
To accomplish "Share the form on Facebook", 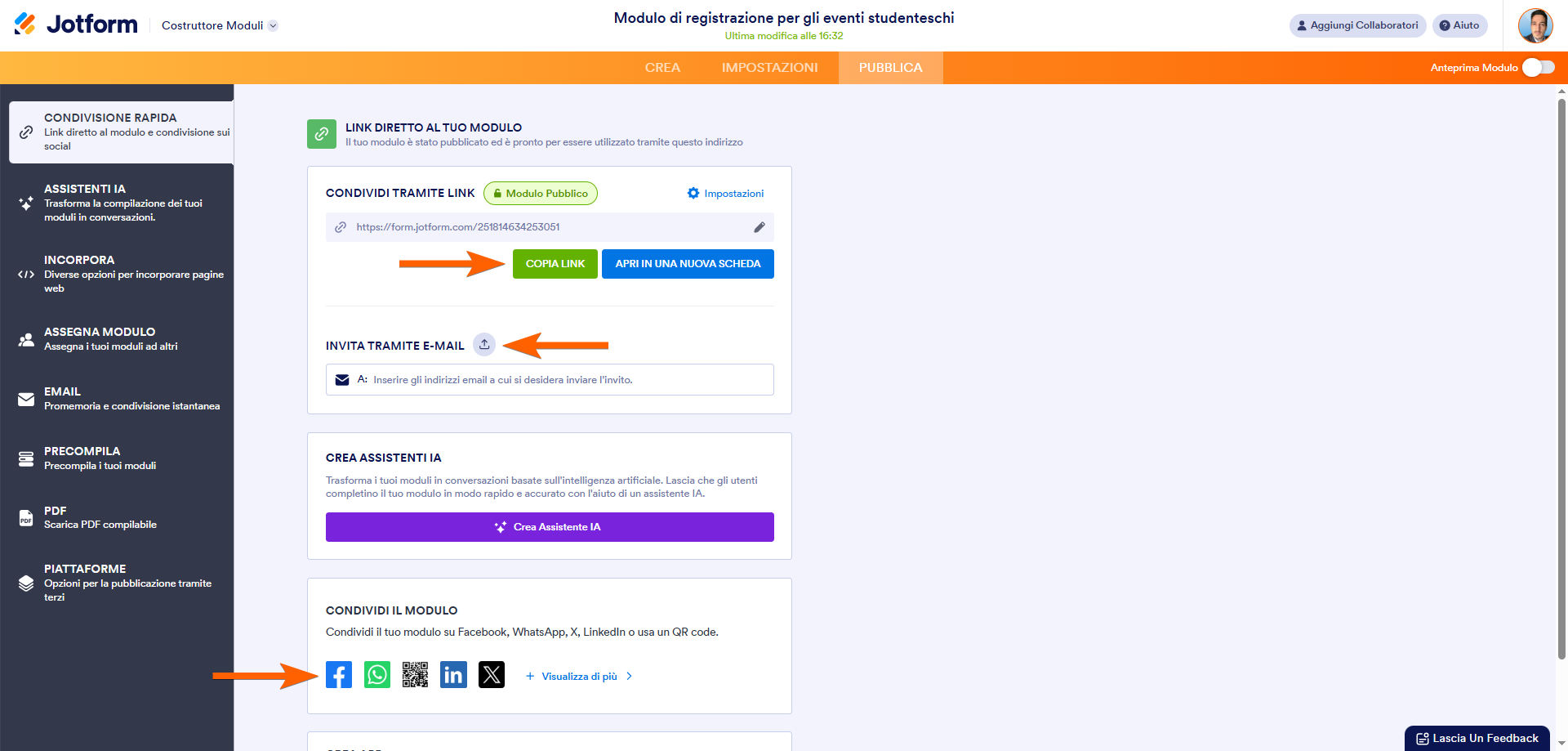I will (x=339, y=675).
